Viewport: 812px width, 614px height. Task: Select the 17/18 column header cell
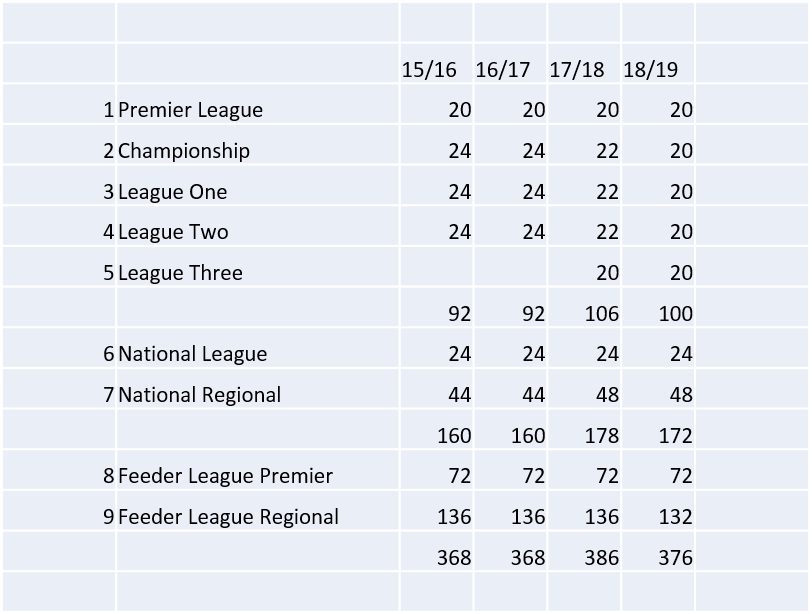point(584,63)
